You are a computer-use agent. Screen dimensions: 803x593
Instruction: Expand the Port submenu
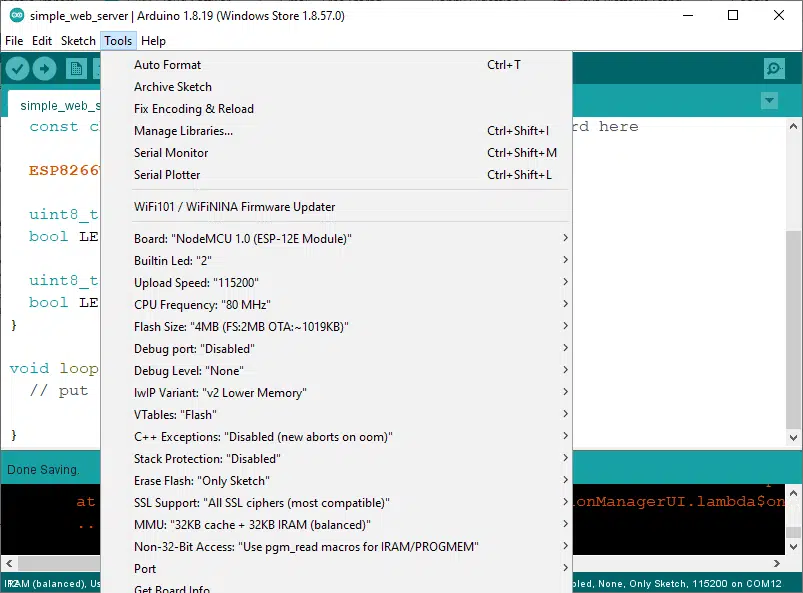(x=336, y=569)
